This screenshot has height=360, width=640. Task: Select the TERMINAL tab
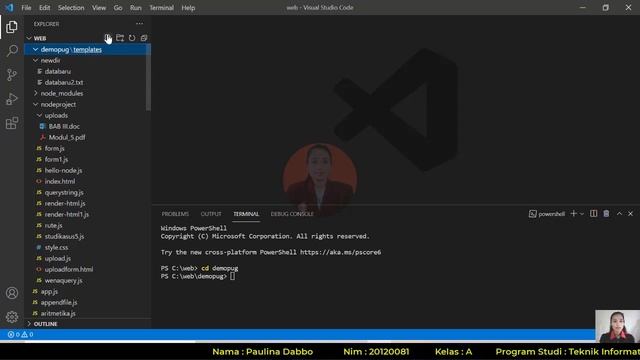[246, 214]
